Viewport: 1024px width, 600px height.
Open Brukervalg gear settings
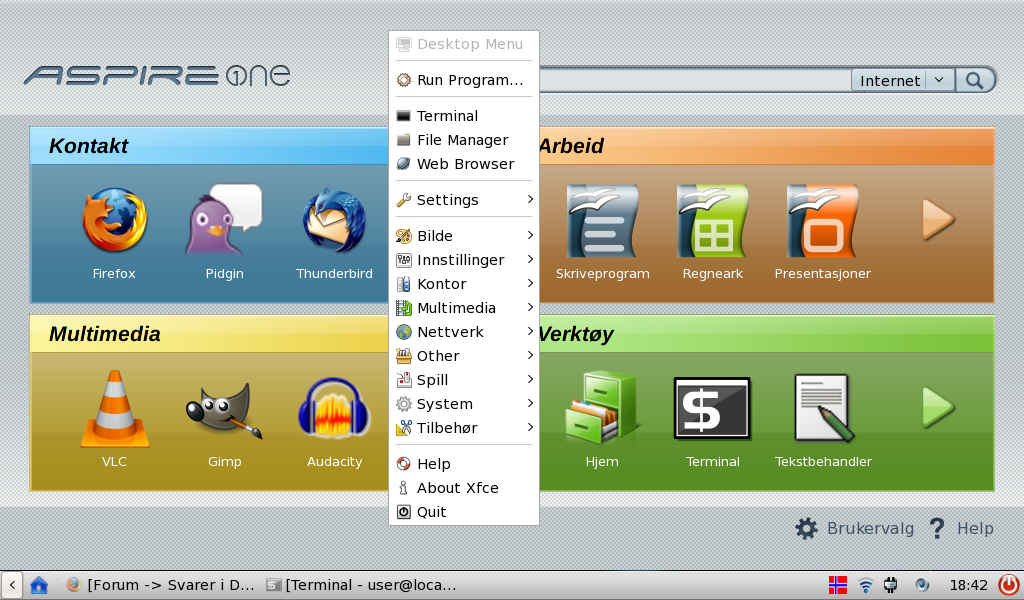pos(807,528)
